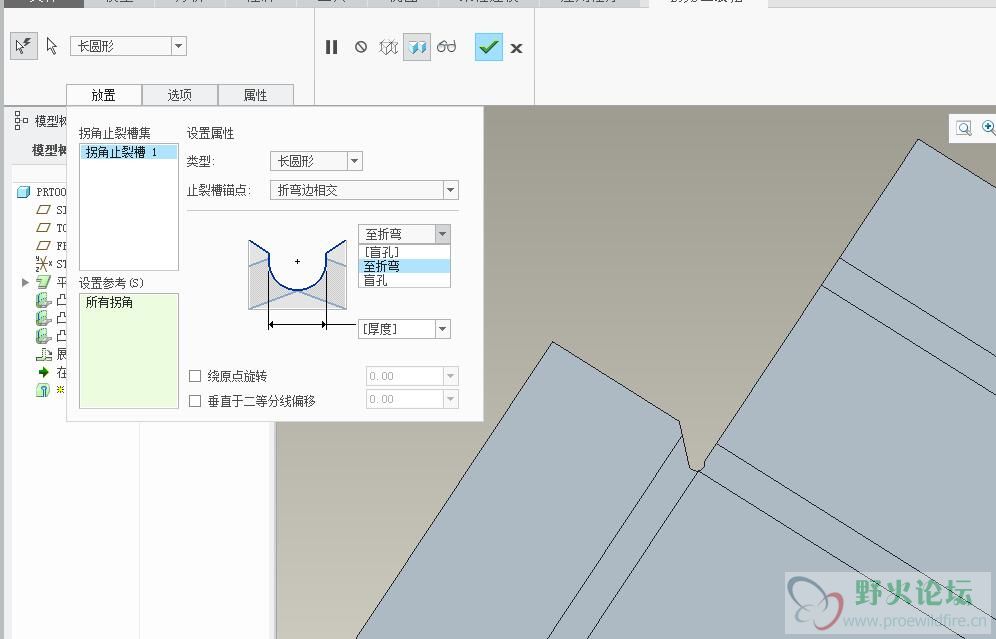Select 拐角止裂槽 1 in the relief set list
This screenshot has width=996, height=639.
pyautogui.click(x=128, y=152)
